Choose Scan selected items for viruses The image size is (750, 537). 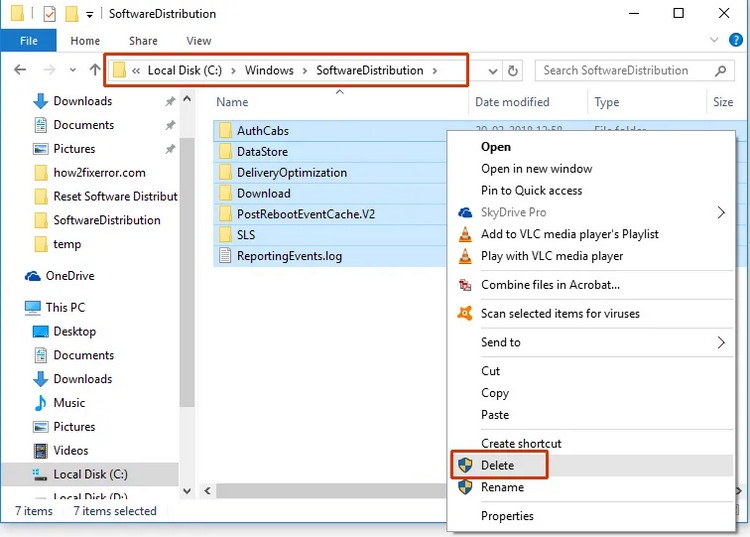point(560,314)
